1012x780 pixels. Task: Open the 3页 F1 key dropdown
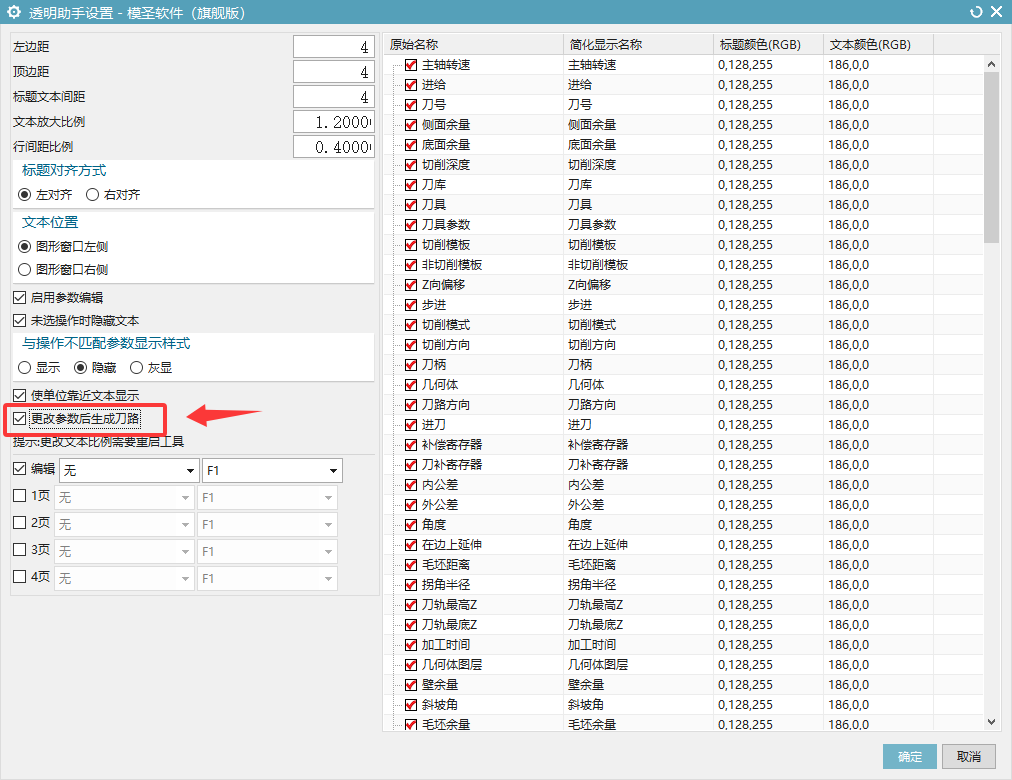pyautogui.click(x=267, y=552)
